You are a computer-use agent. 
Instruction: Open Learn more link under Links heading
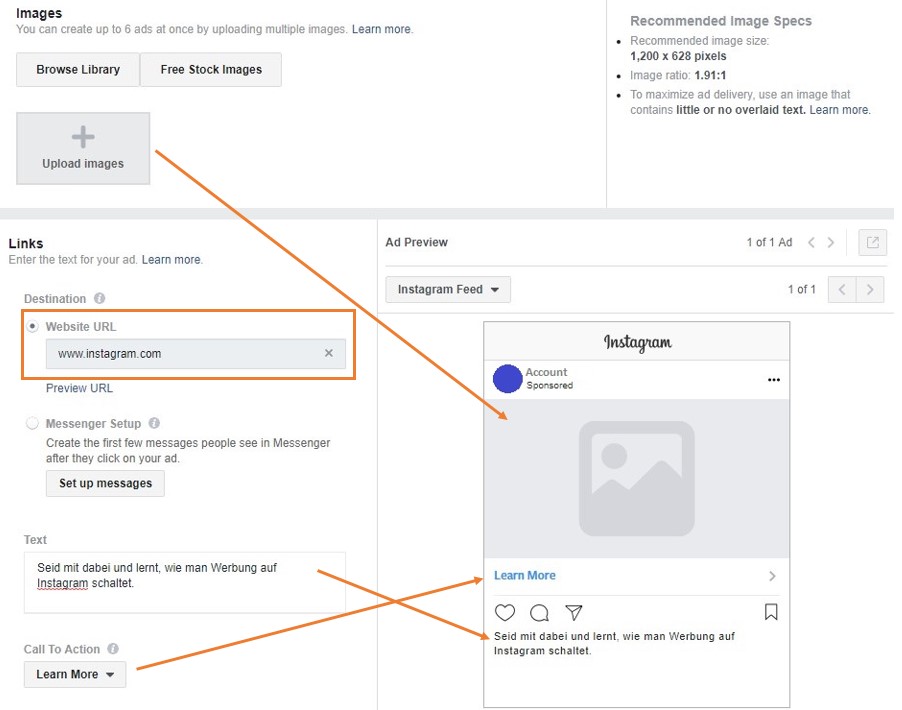(171, 259)
